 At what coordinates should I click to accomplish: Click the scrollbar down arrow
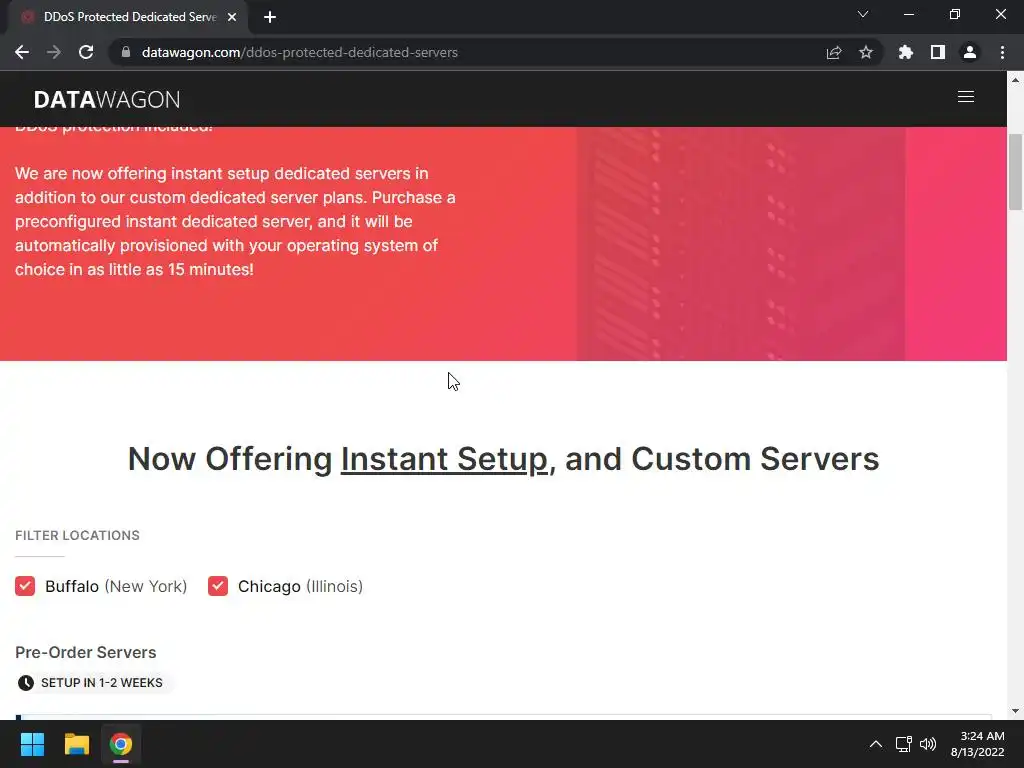1015,711
